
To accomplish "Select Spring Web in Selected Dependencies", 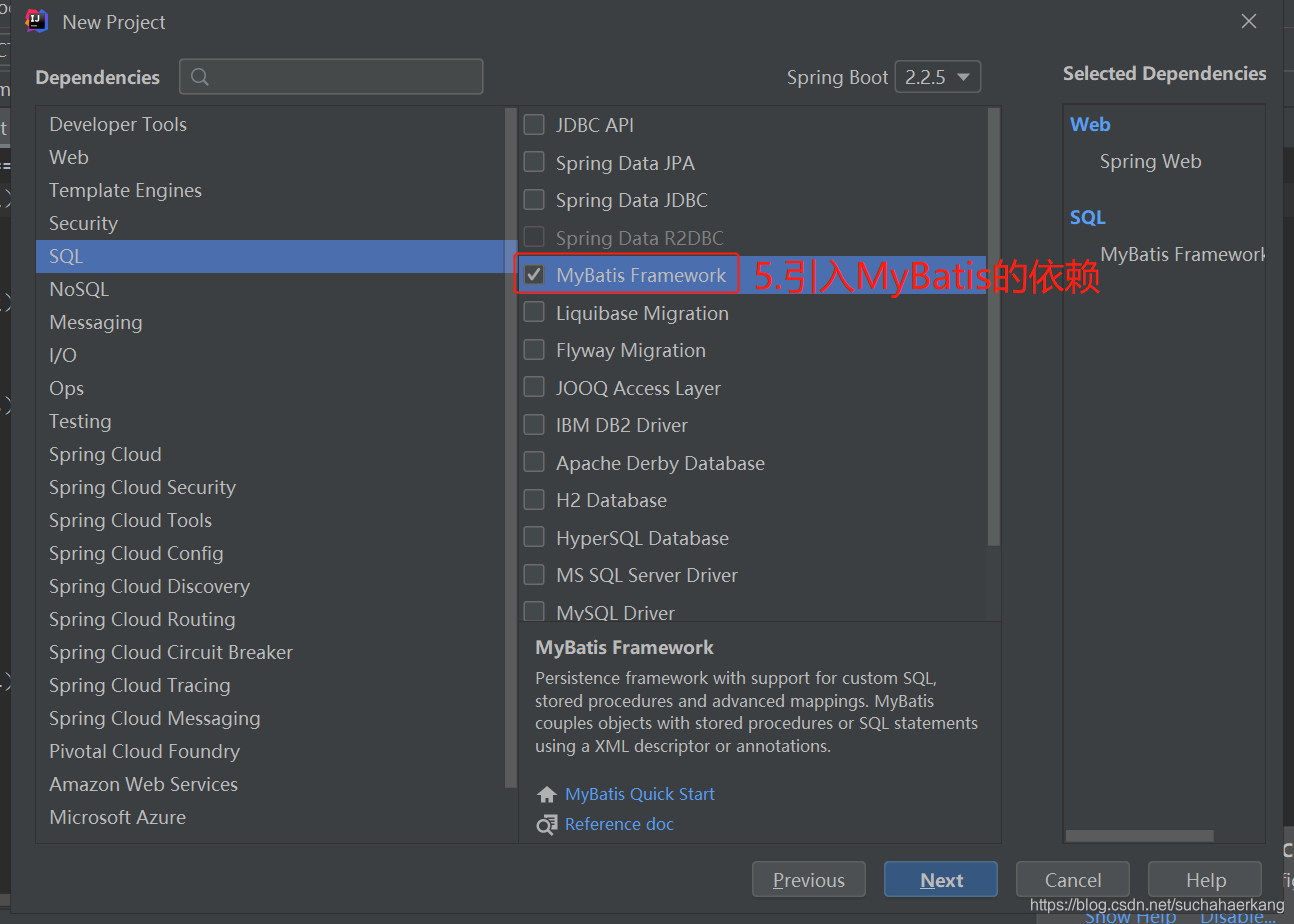I will tap(1150, 161).
